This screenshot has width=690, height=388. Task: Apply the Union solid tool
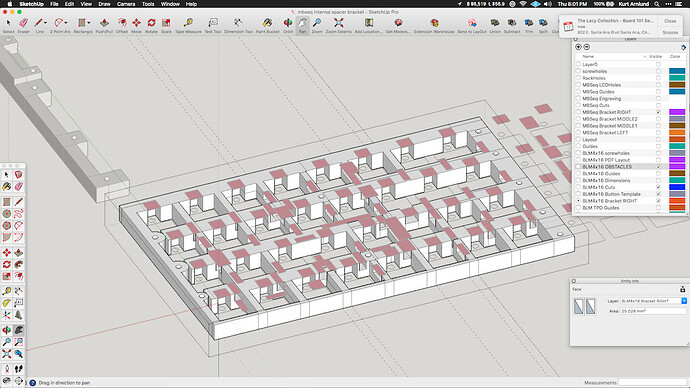pyautogui.click(x=495, y=26)
